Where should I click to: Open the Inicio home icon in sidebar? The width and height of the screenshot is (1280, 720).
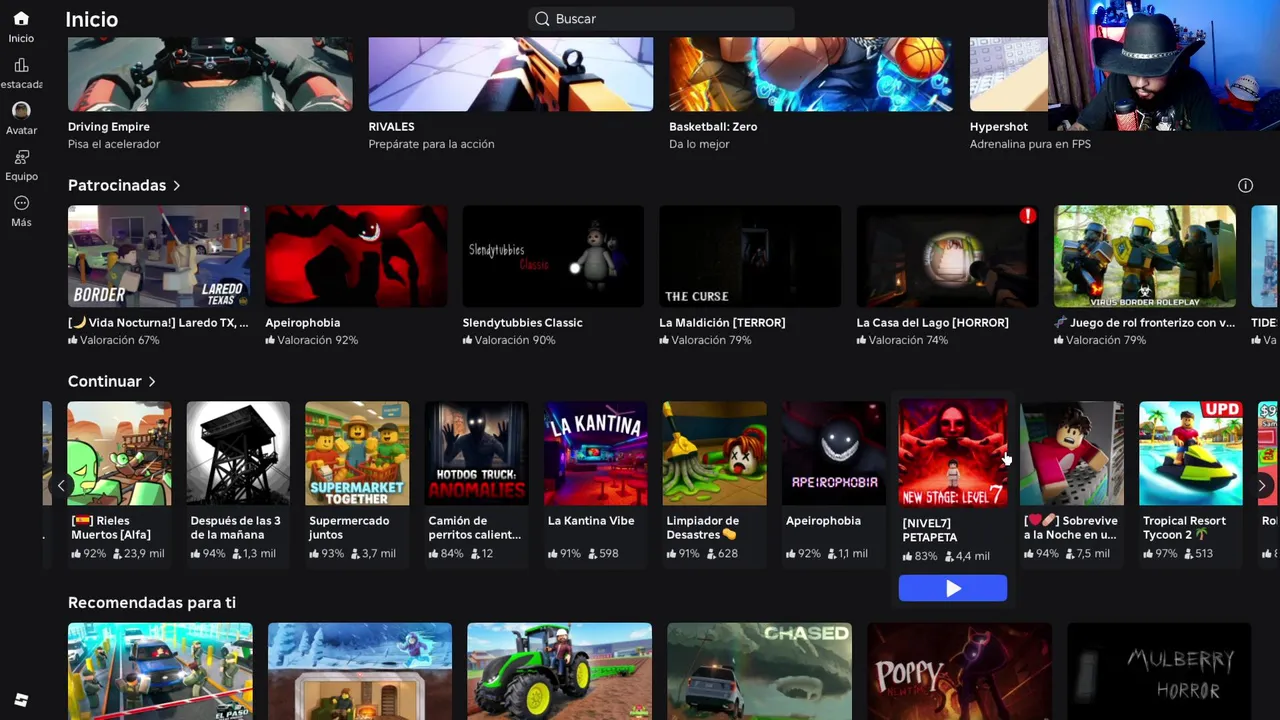[21, 19]
